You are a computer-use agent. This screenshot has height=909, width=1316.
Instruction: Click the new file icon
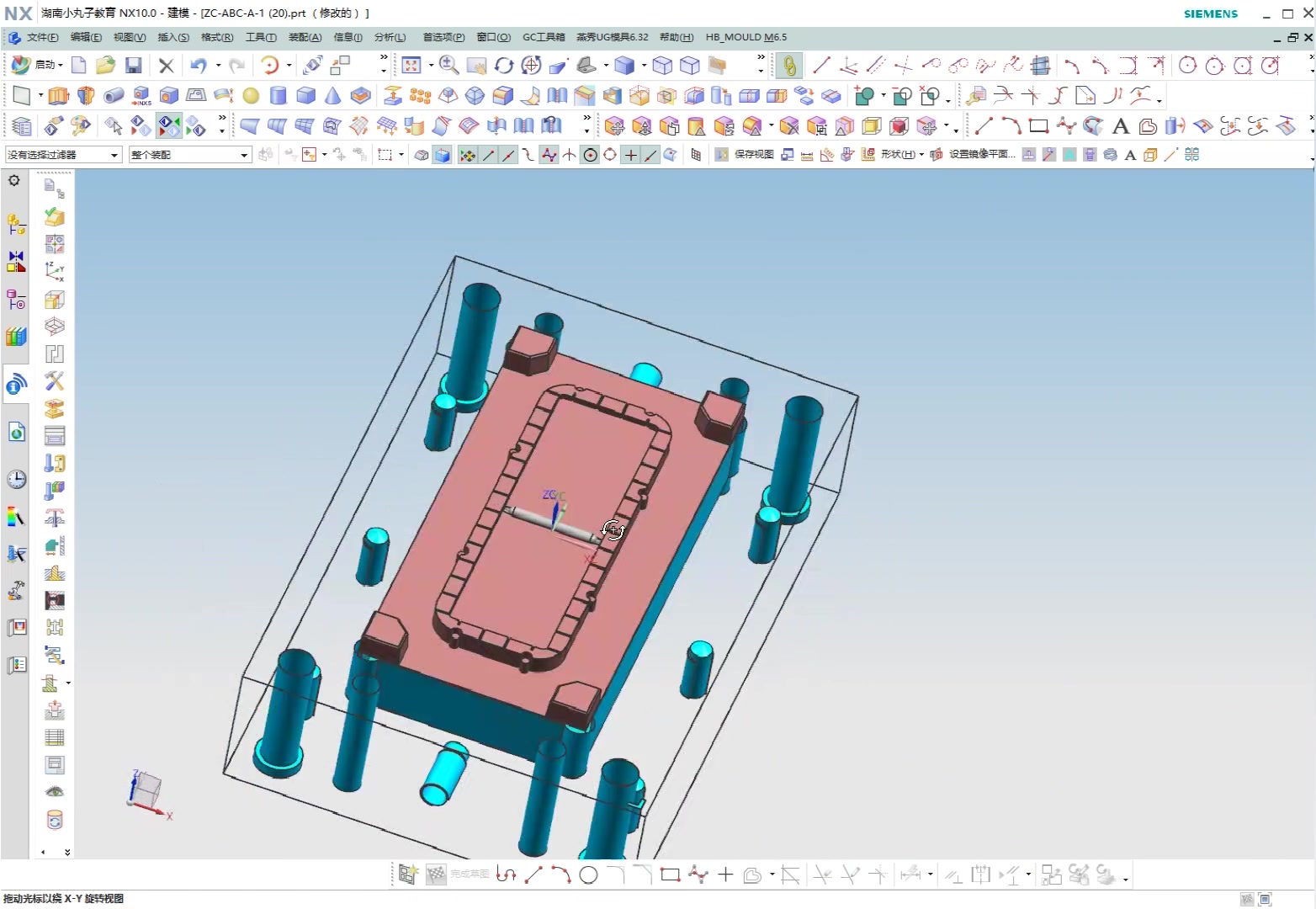pos(79,65)
